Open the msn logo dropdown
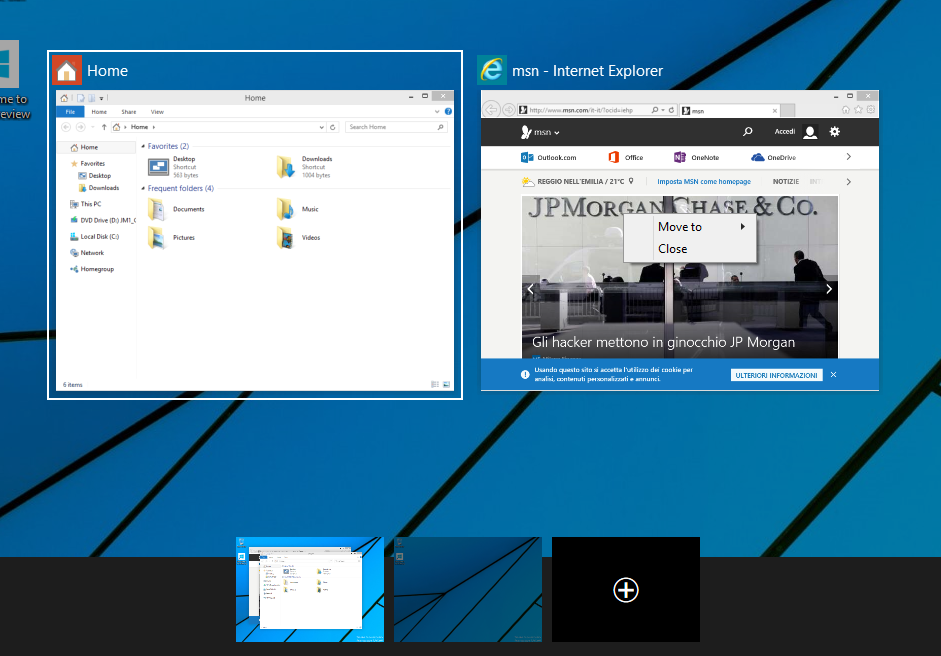Viewport: 941px width, 656px height. (x=540, y=132)
